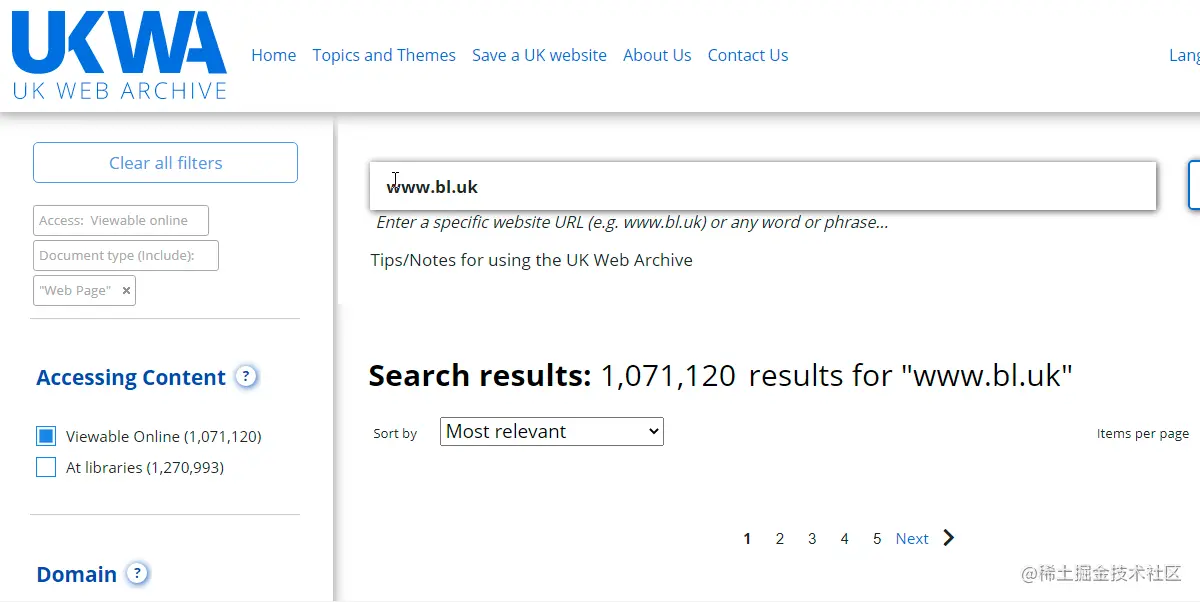Click the Domain section heading
1200x602 pixels.
(77, 575)
